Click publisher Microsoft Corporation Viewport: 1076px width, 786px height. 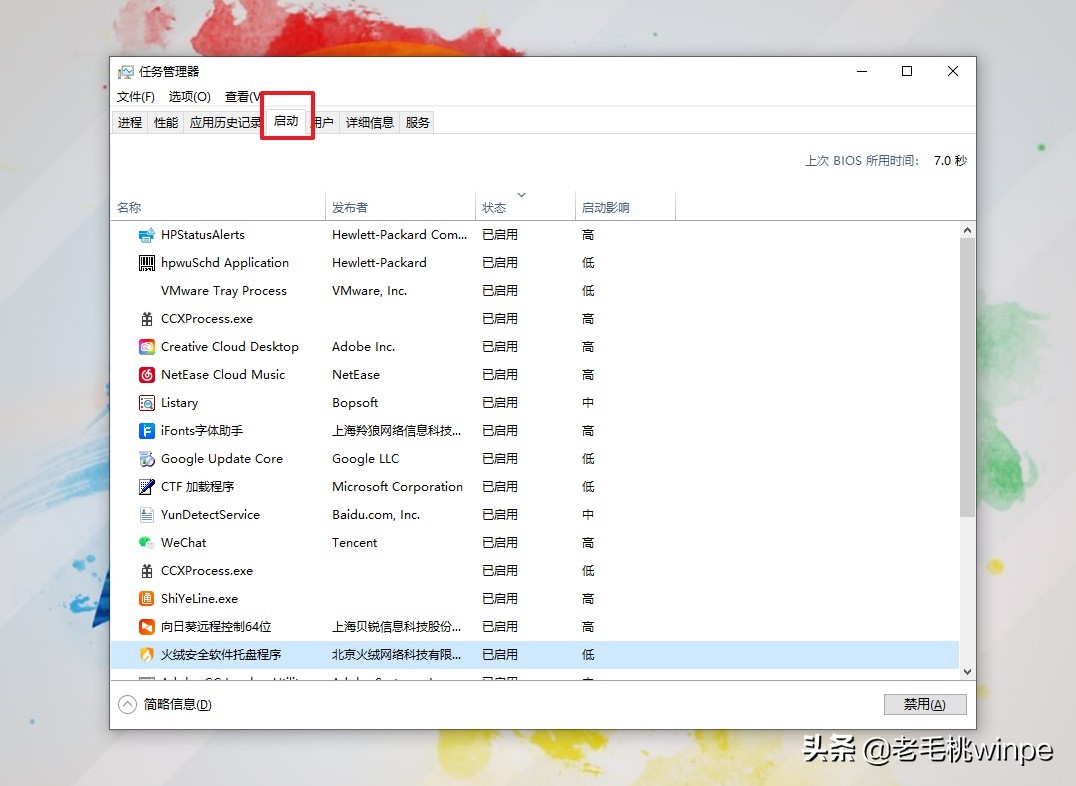tap(397, 487)
